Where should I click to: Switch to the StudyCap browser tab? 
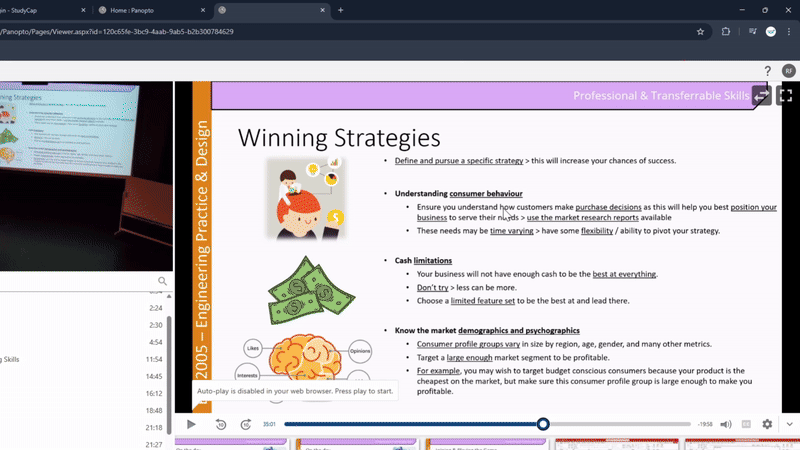tap(38, 10)
